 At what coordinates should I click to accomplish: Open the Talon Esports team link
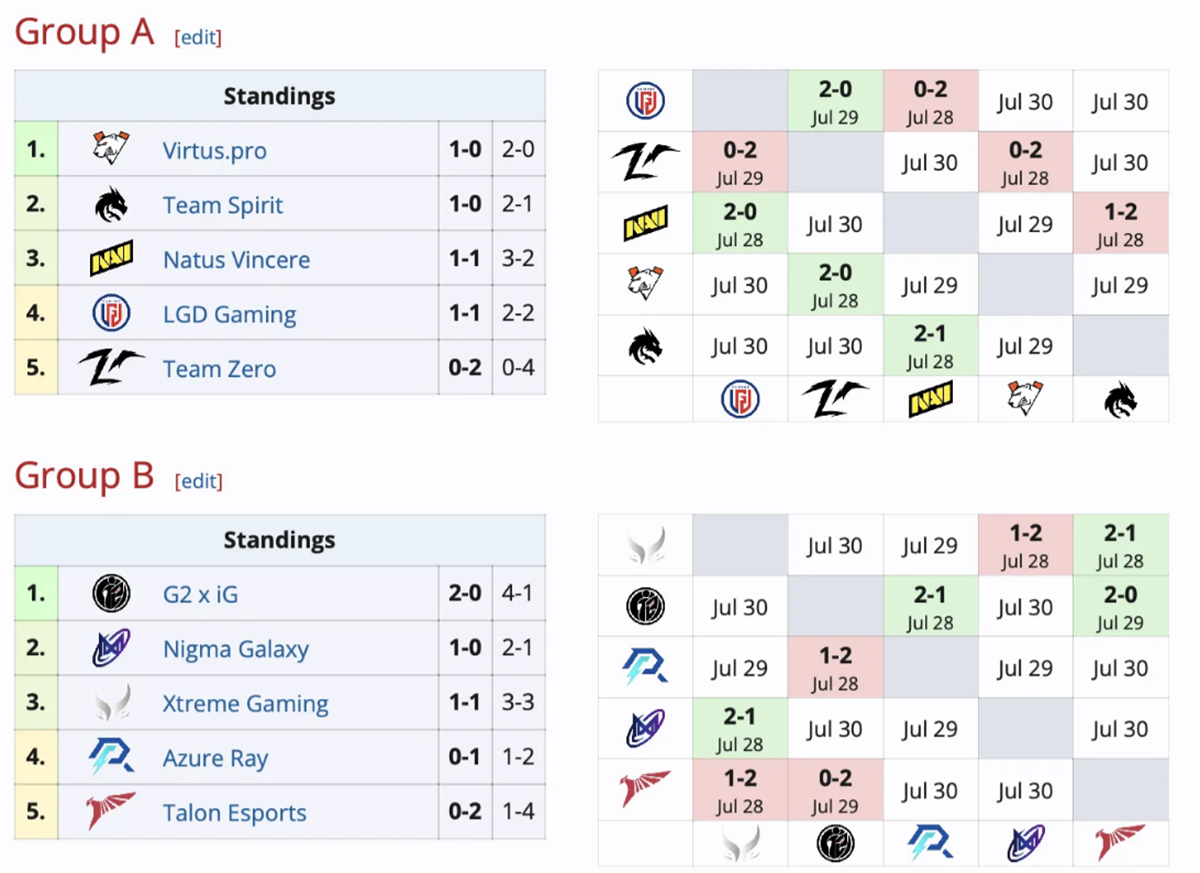pos(234,813)
